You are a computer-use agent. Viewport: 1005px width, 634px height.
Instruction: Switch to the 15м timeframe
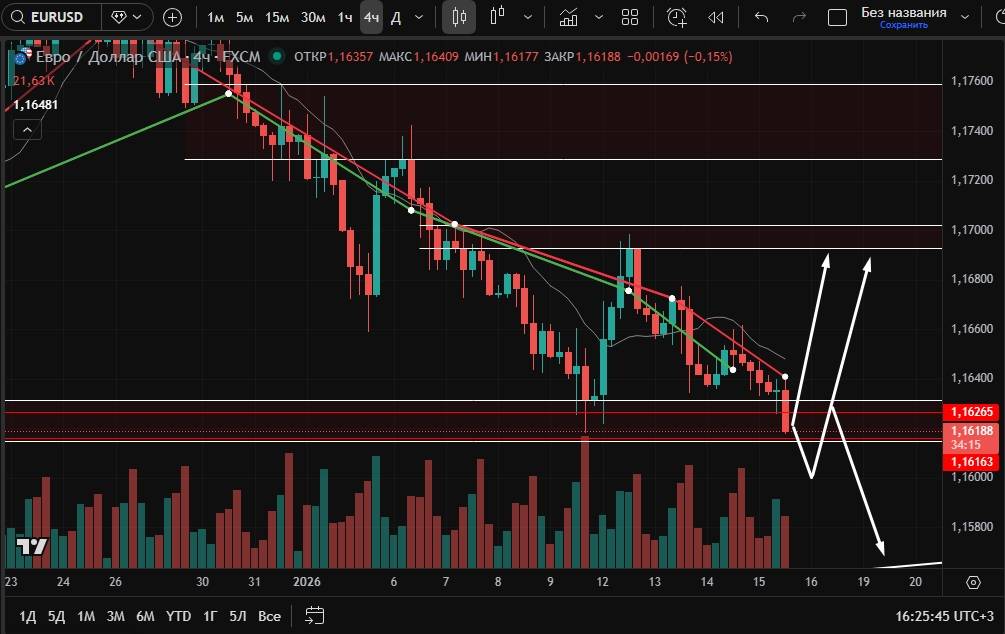277,17
